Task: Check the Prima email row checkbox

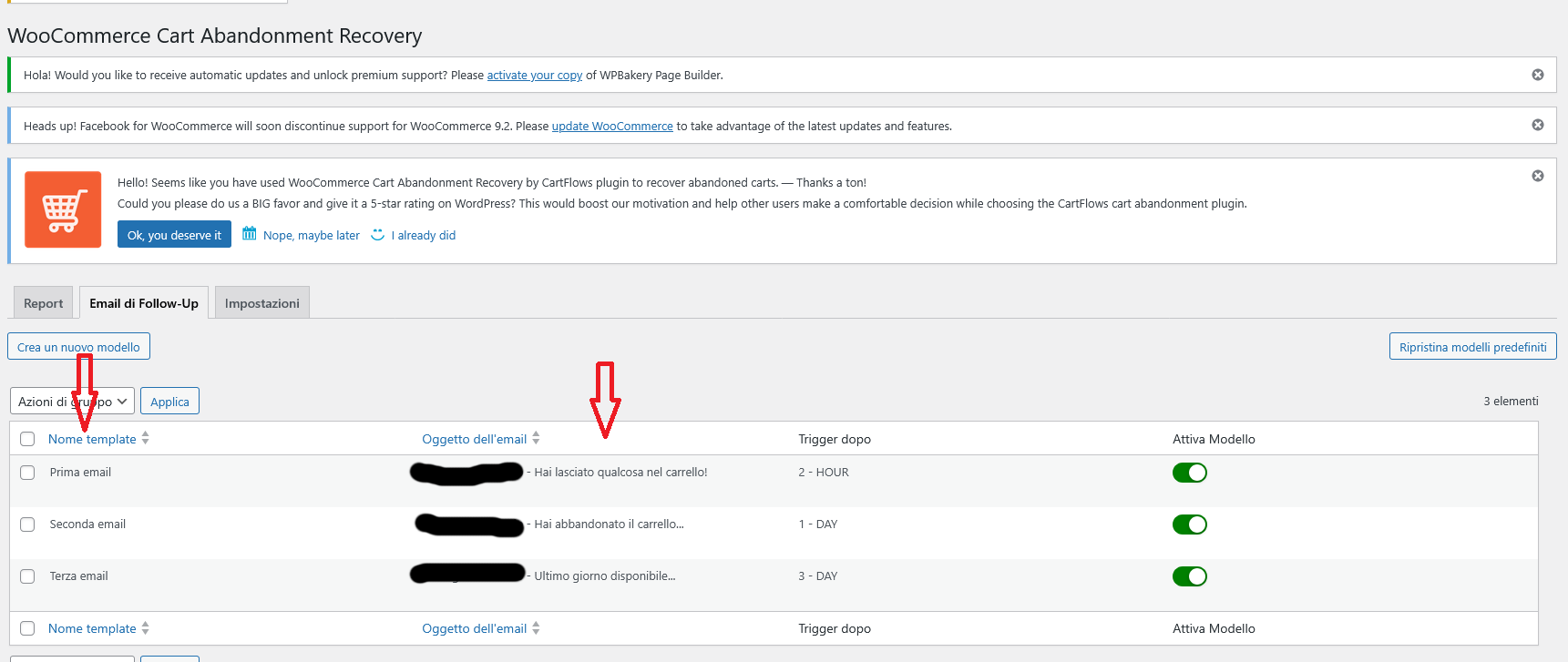Action: click(27, 473)
